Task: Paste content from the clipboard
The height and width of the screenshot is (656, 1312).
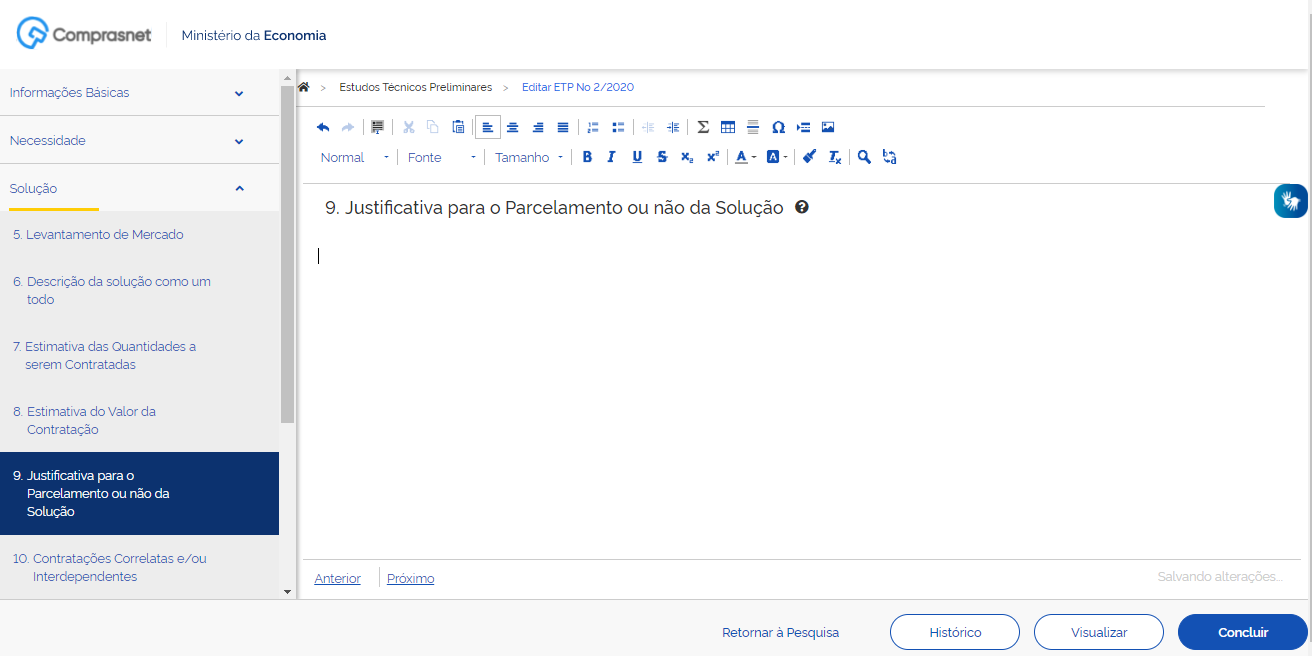Action: click(458, 127)
